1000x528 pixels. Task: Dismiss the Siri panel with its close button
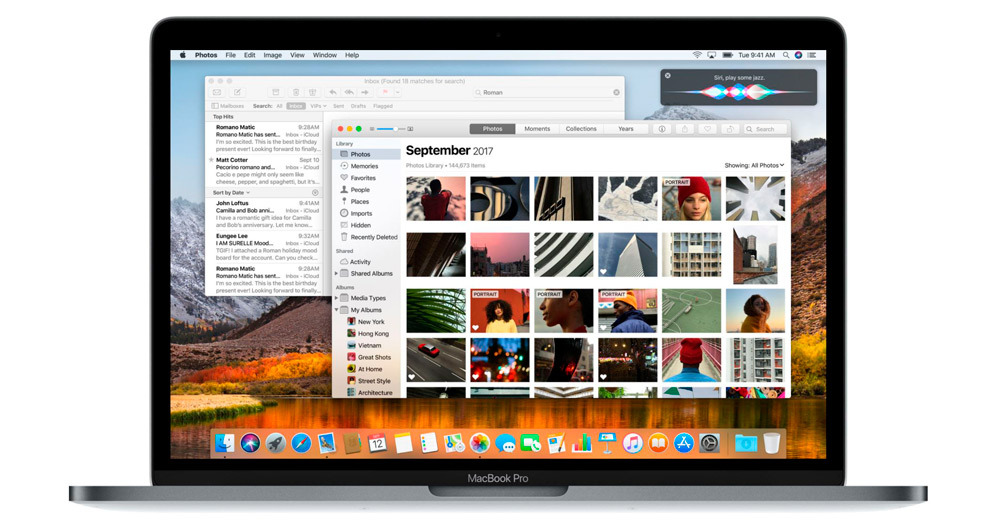pos(668,75)
